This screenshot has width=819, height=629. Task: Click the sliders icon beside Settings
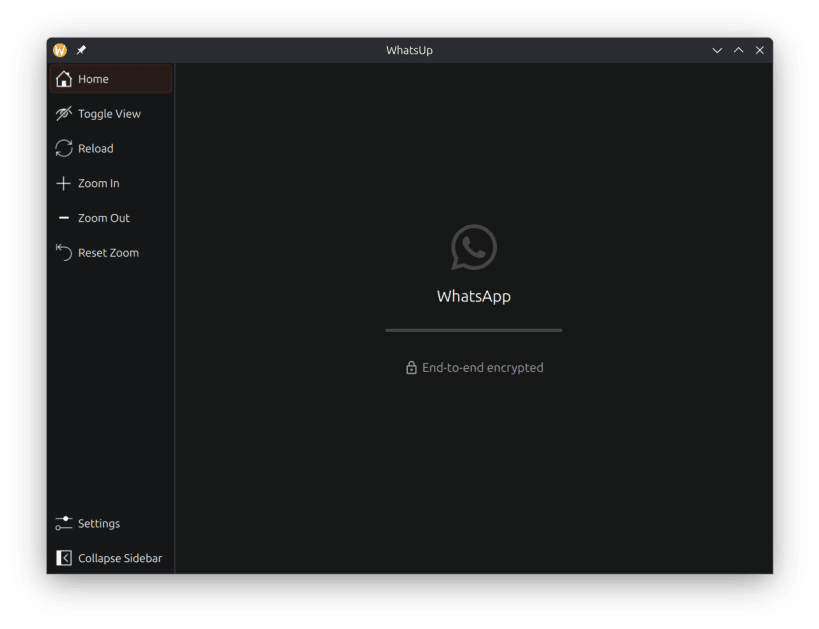click(x=64, y=523)
